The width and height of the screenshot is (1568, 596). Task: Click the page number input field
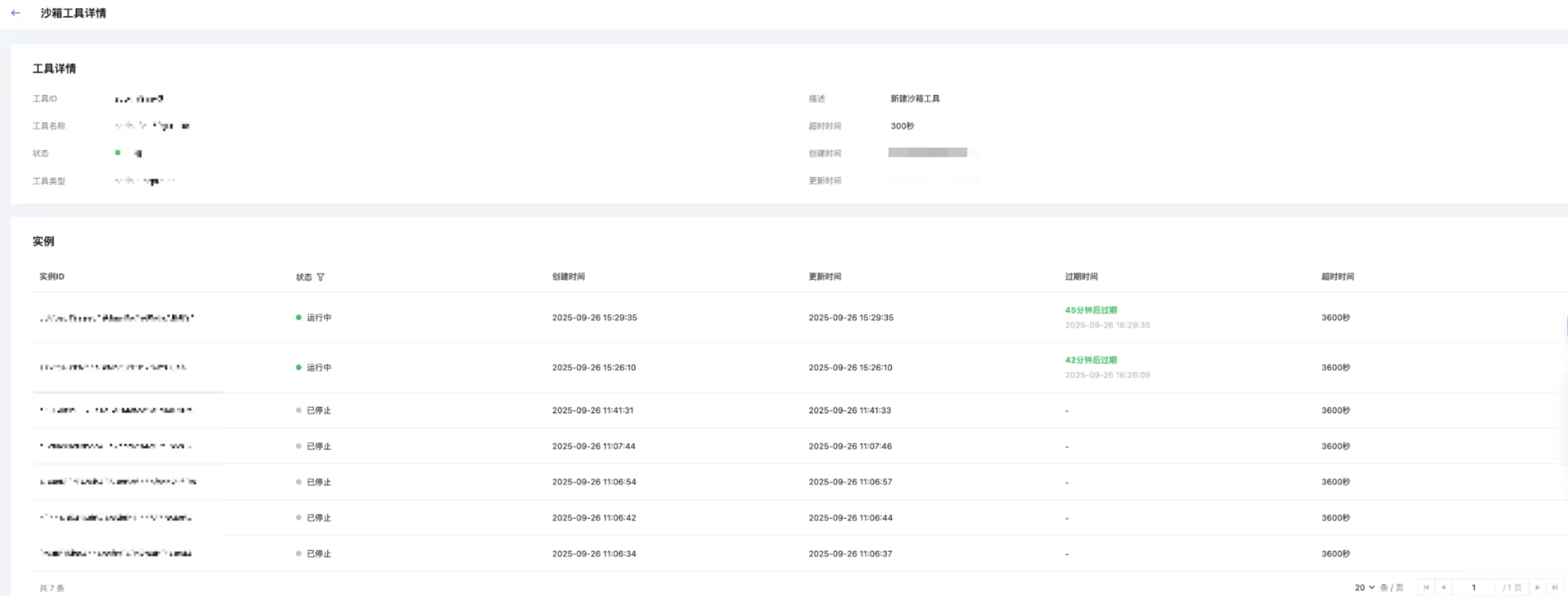(x=1473, y=588)
